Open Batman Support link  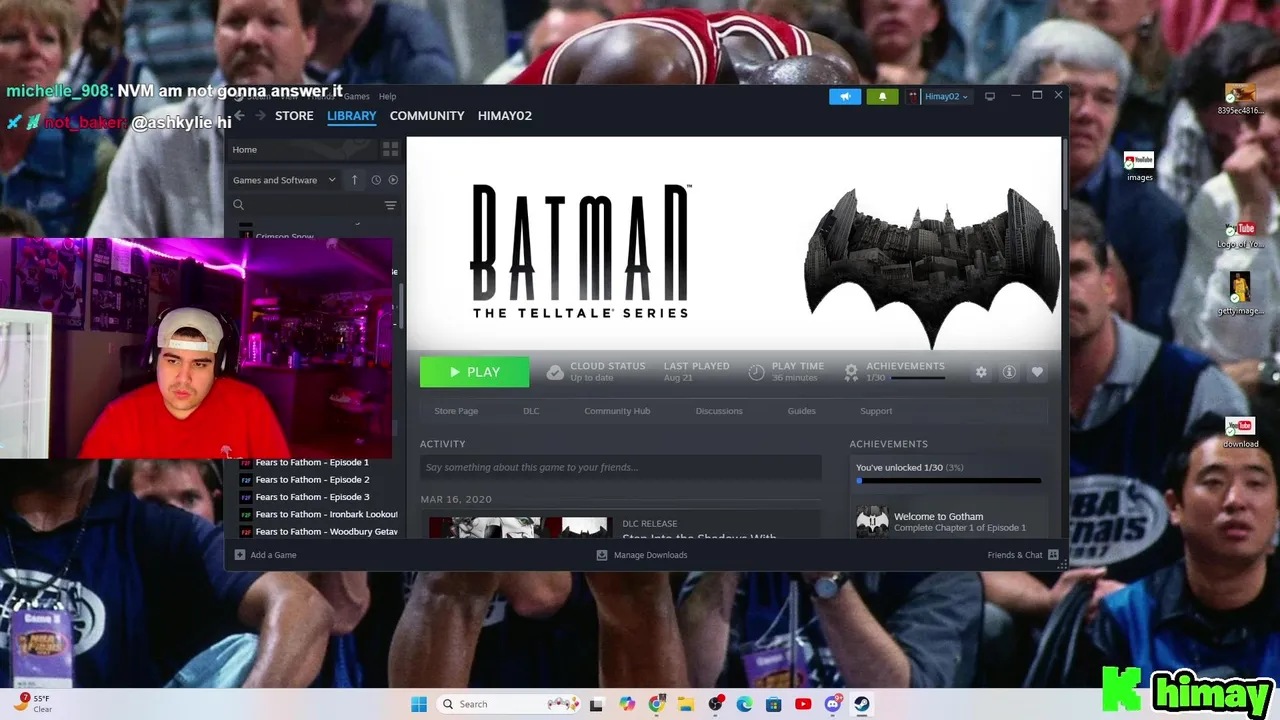[876, 411]
